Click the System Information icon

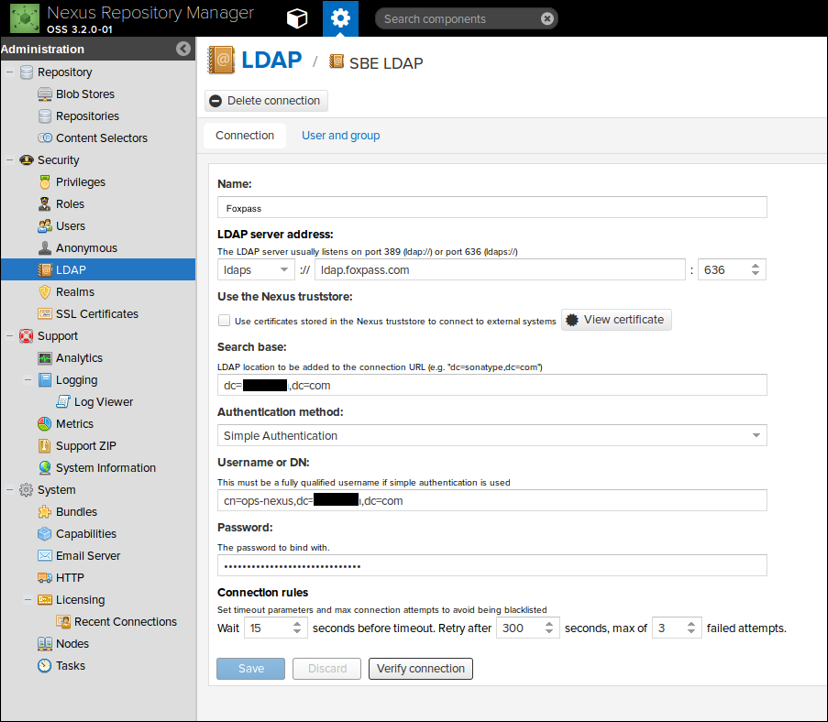(45, 468)
